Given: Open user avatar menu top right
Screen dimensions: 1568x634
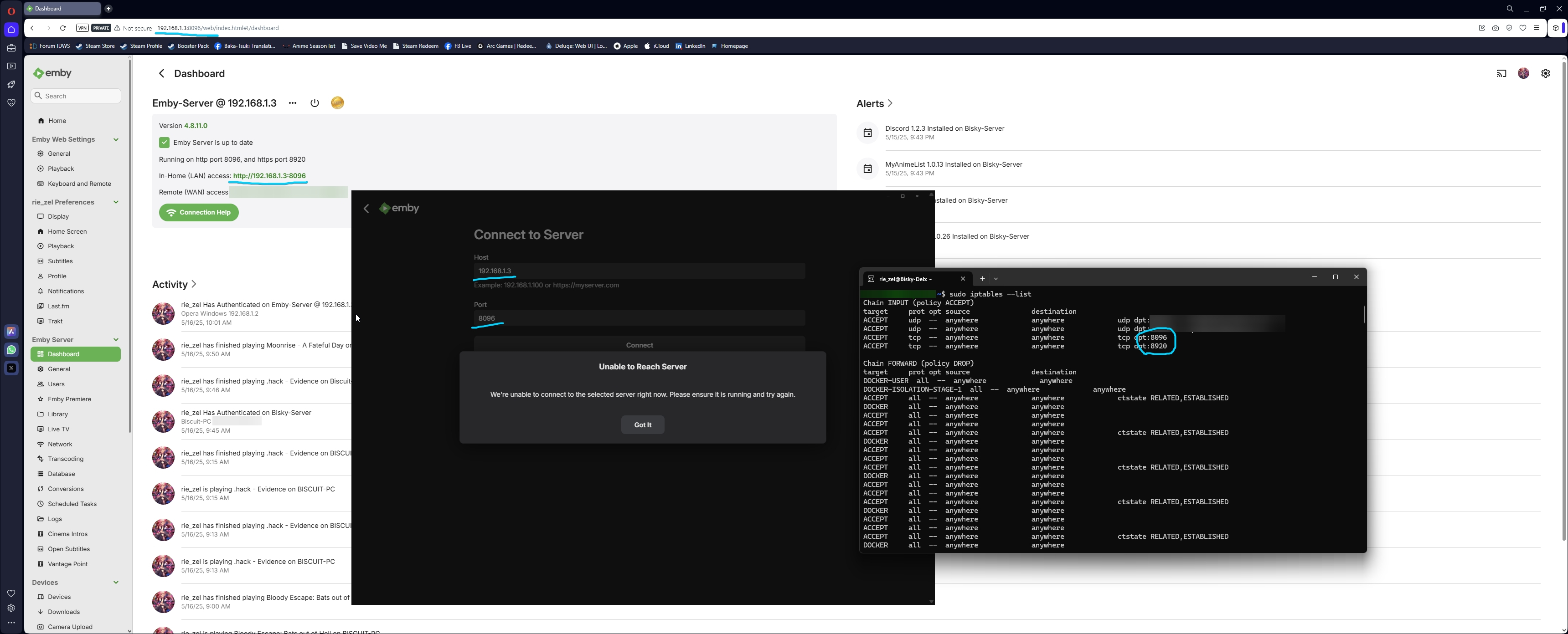Looking at the screenshot, I should click(1523, 73).
